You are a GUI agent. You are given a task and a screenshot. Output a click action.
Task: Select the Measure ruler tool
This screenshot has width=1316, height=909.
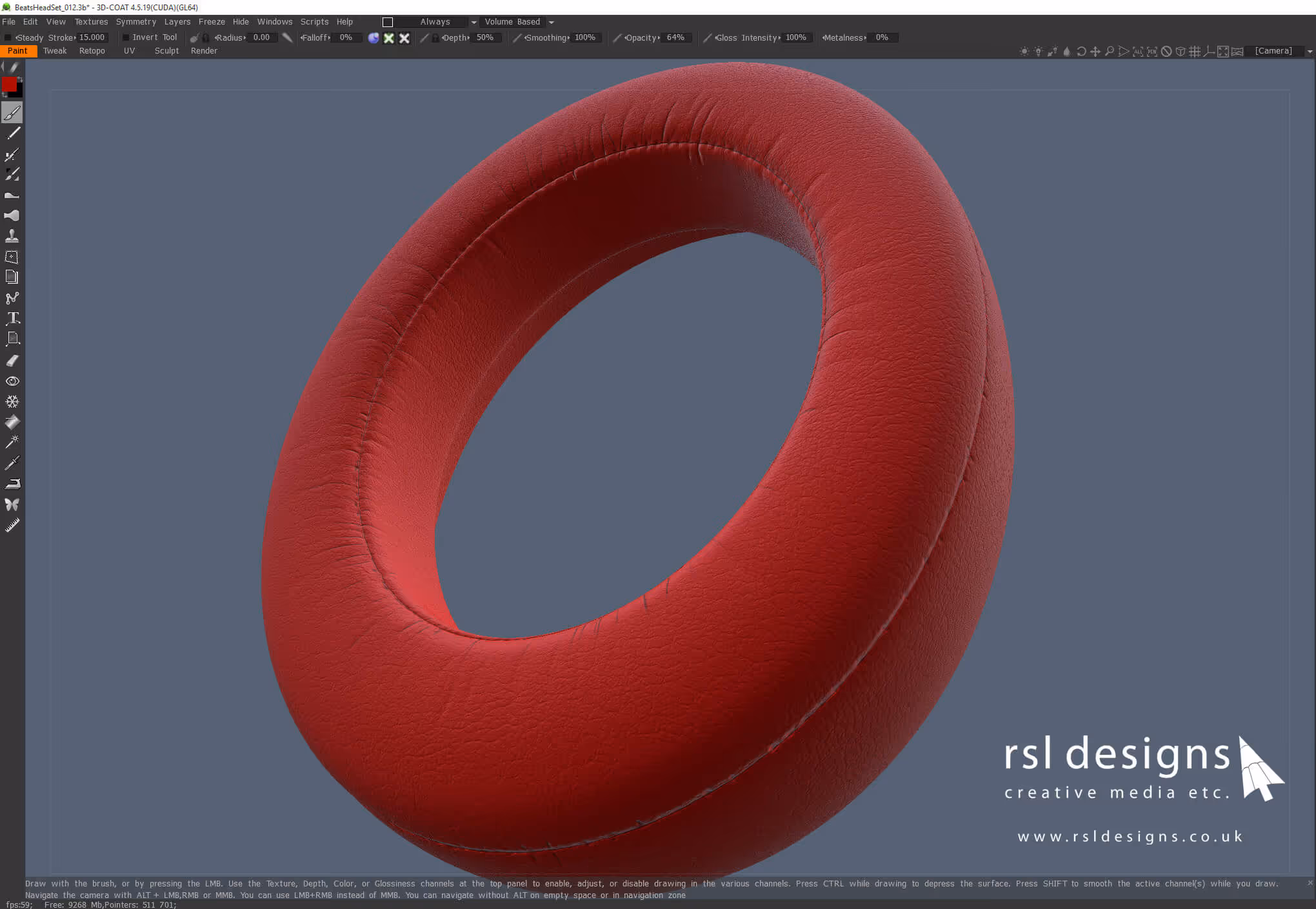12,525
